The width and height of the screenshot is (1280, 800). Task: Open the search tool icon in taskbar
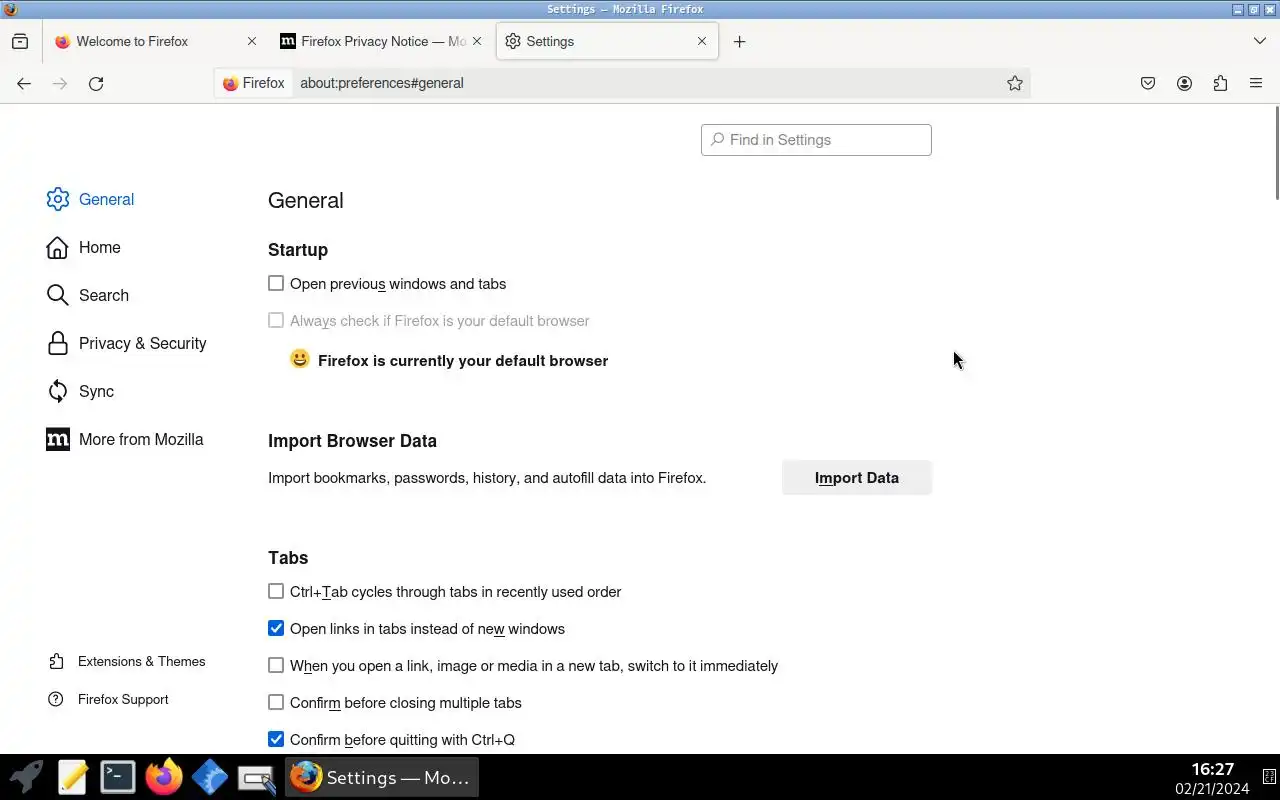coord(257,778)
